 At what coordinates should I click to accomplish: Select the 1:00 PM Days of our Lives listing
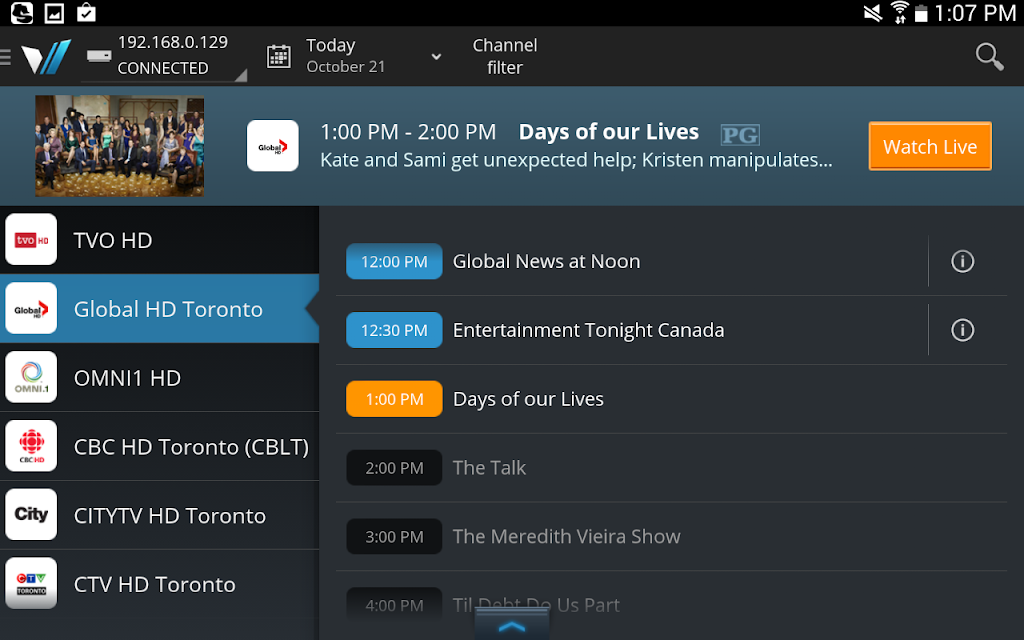[528, 399]
